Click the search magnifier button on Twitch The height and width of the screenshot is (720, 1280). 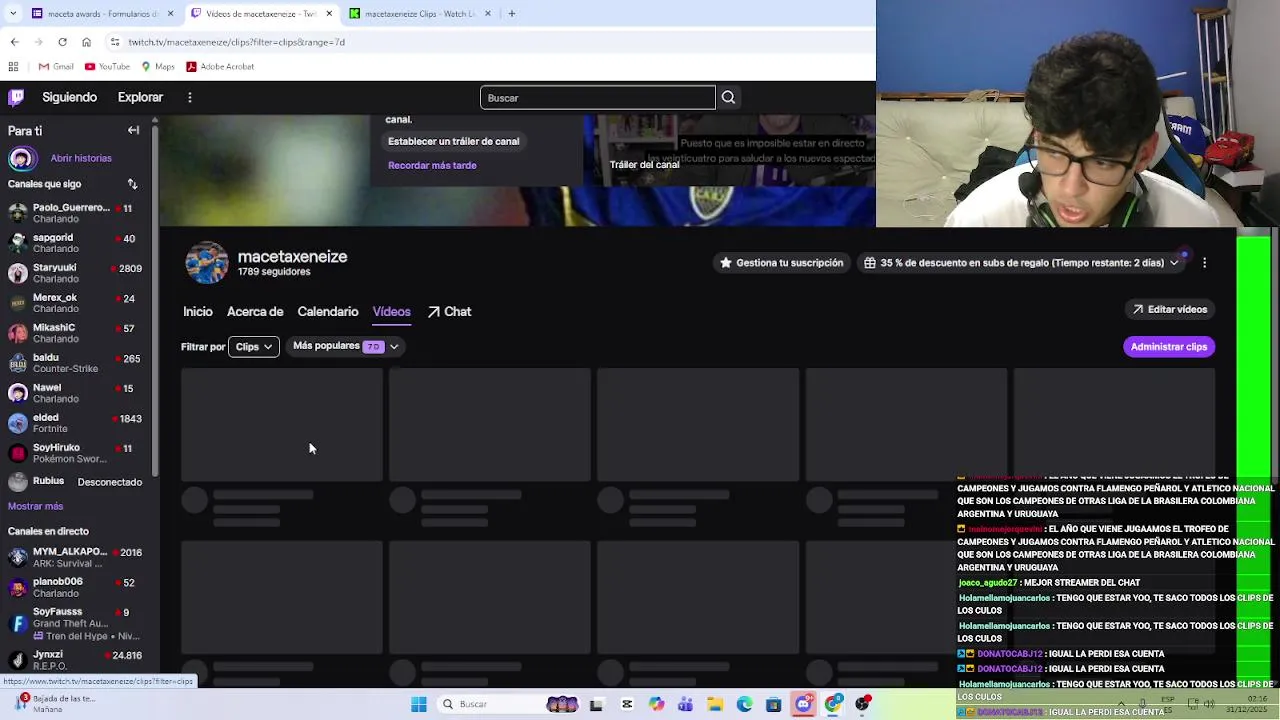728,97
